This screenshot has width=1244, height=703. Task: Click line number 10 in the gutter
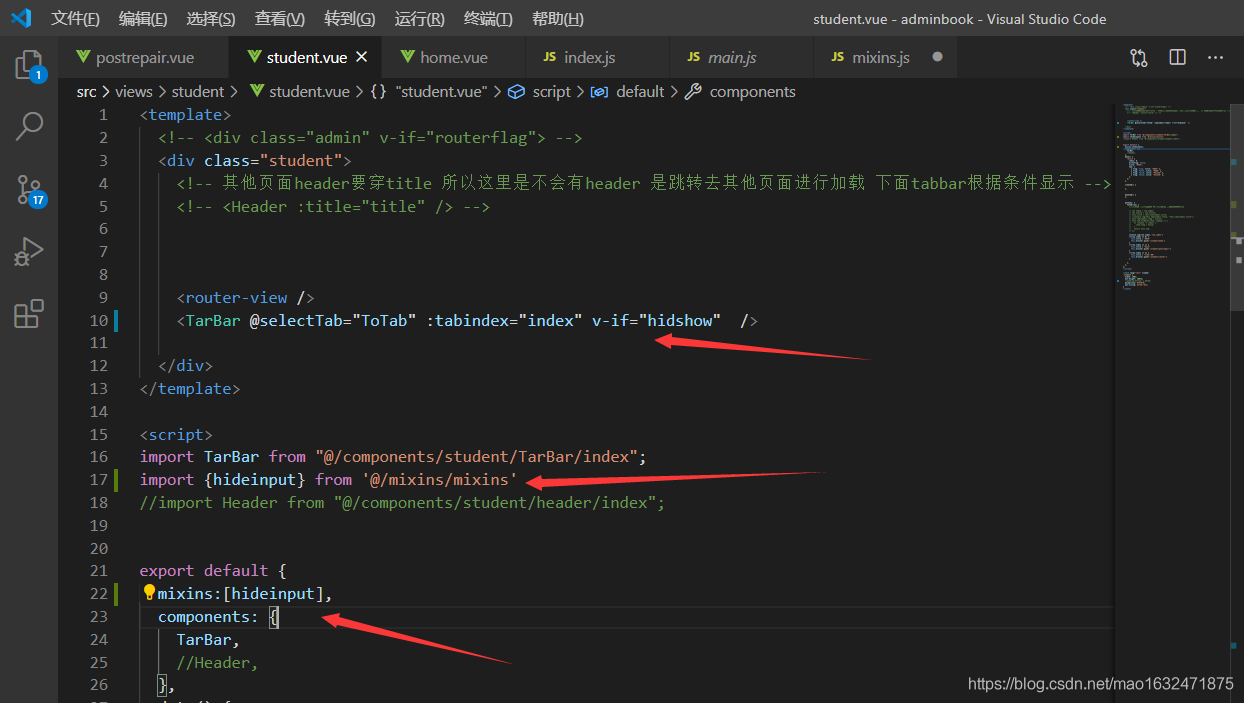[98, 320]
